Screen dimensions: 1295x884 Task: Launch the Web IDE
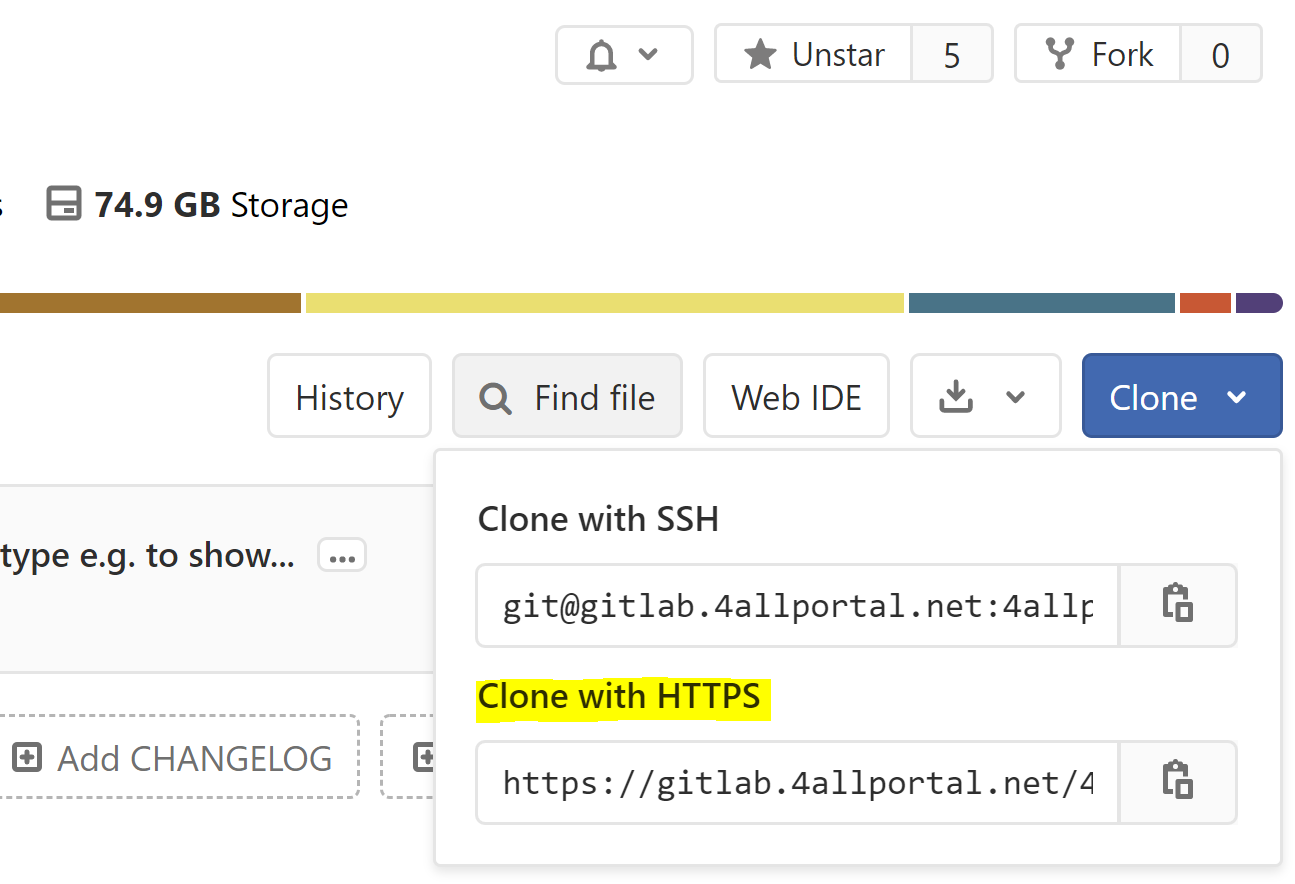tap(796, 396)
